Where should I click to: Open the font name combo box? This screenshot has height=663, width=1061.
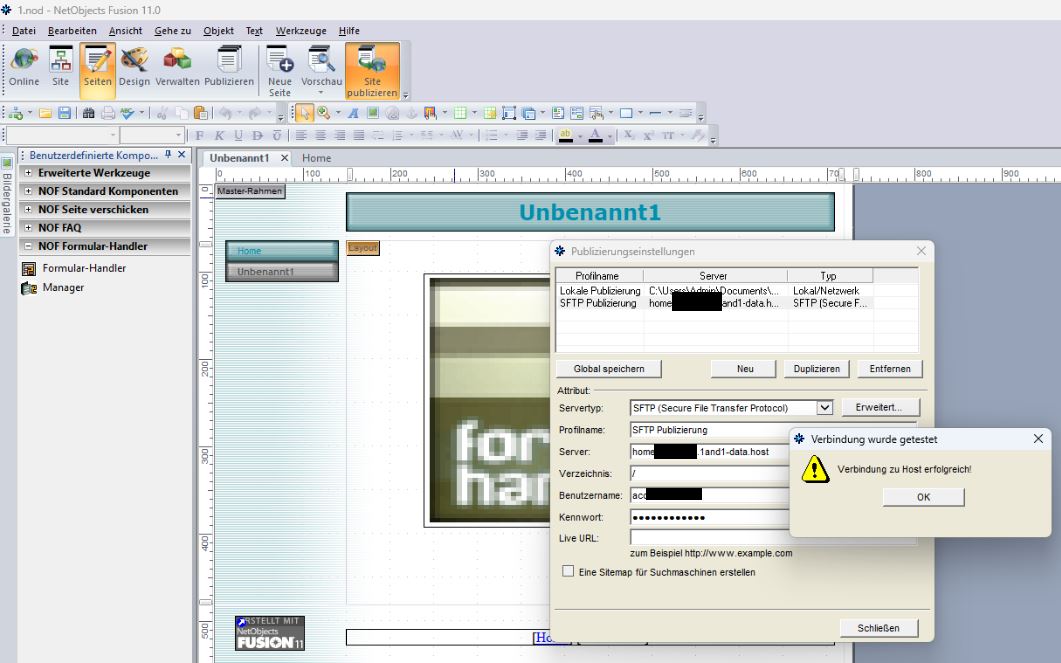click(62, 135)
